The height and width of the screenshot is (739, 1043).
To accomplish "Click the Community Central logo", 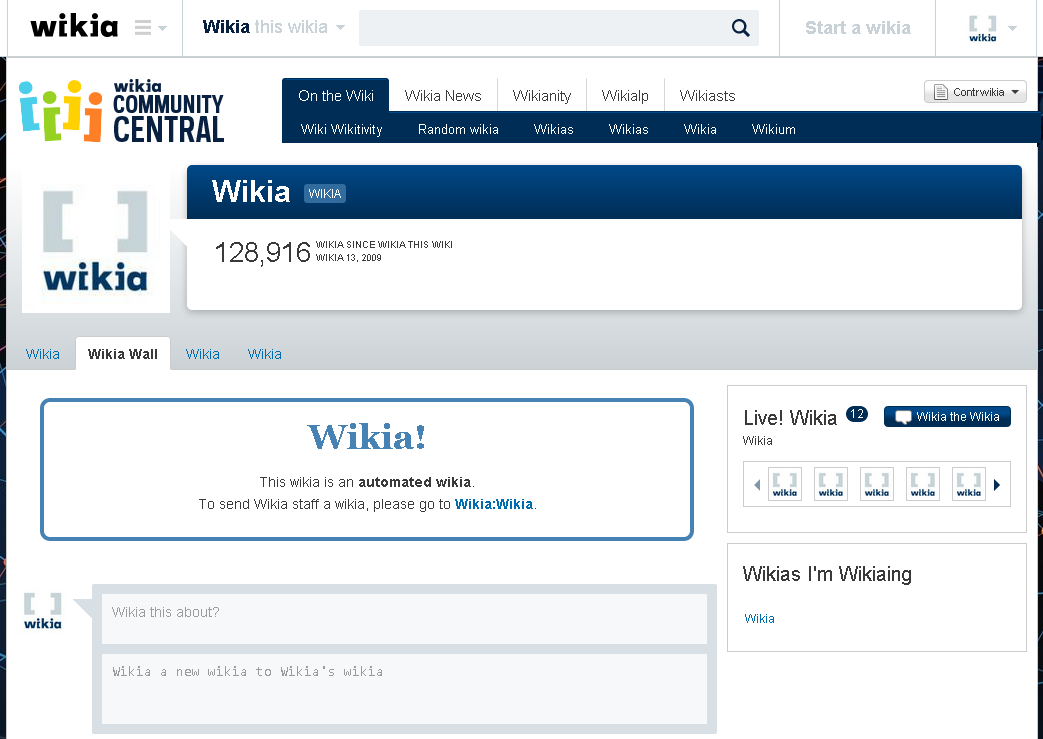I will (122, 110).
